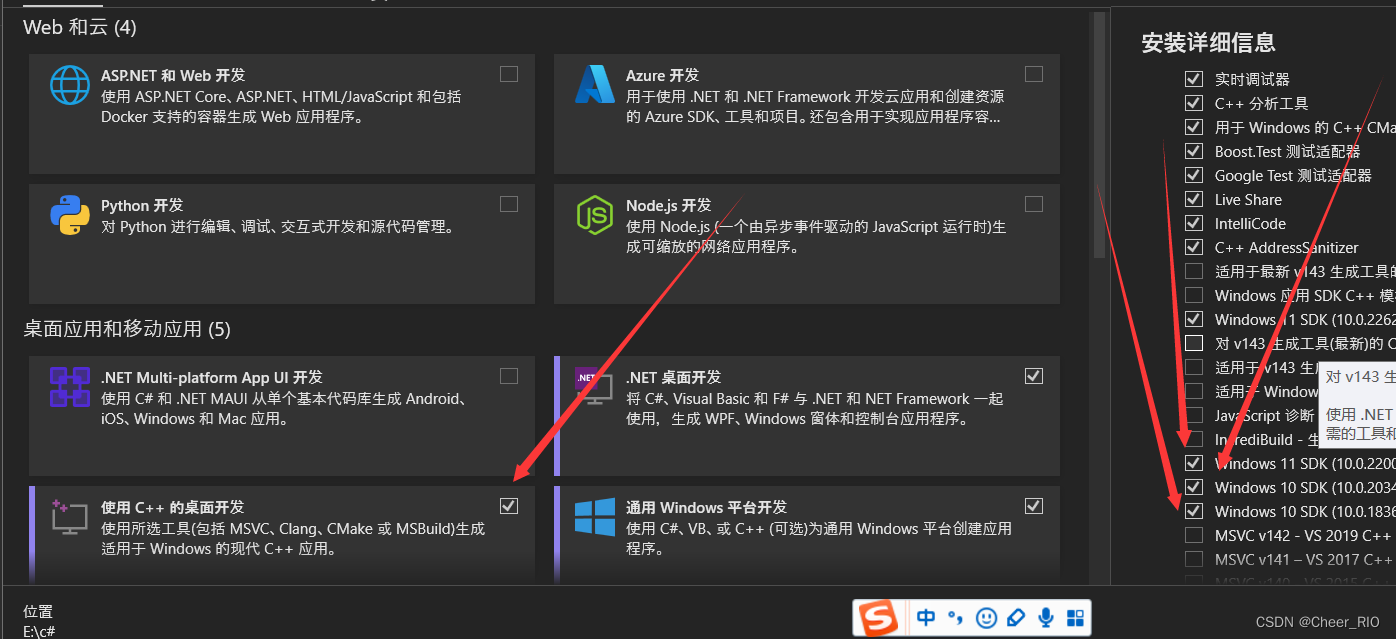Check the Node.js 开发 workload checkbox

[x=1034, y=204]
